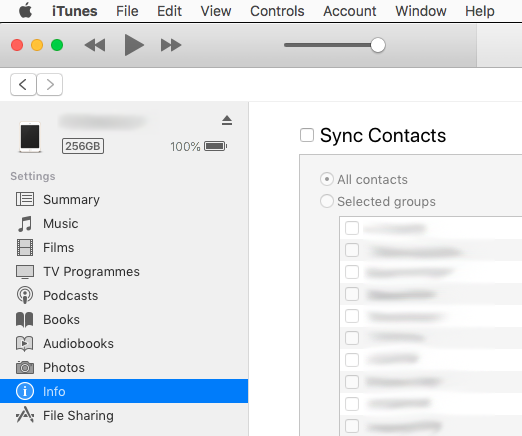Screen dimensions: 522x436
Task: Open the Edit menu
Action: (169, 11)
